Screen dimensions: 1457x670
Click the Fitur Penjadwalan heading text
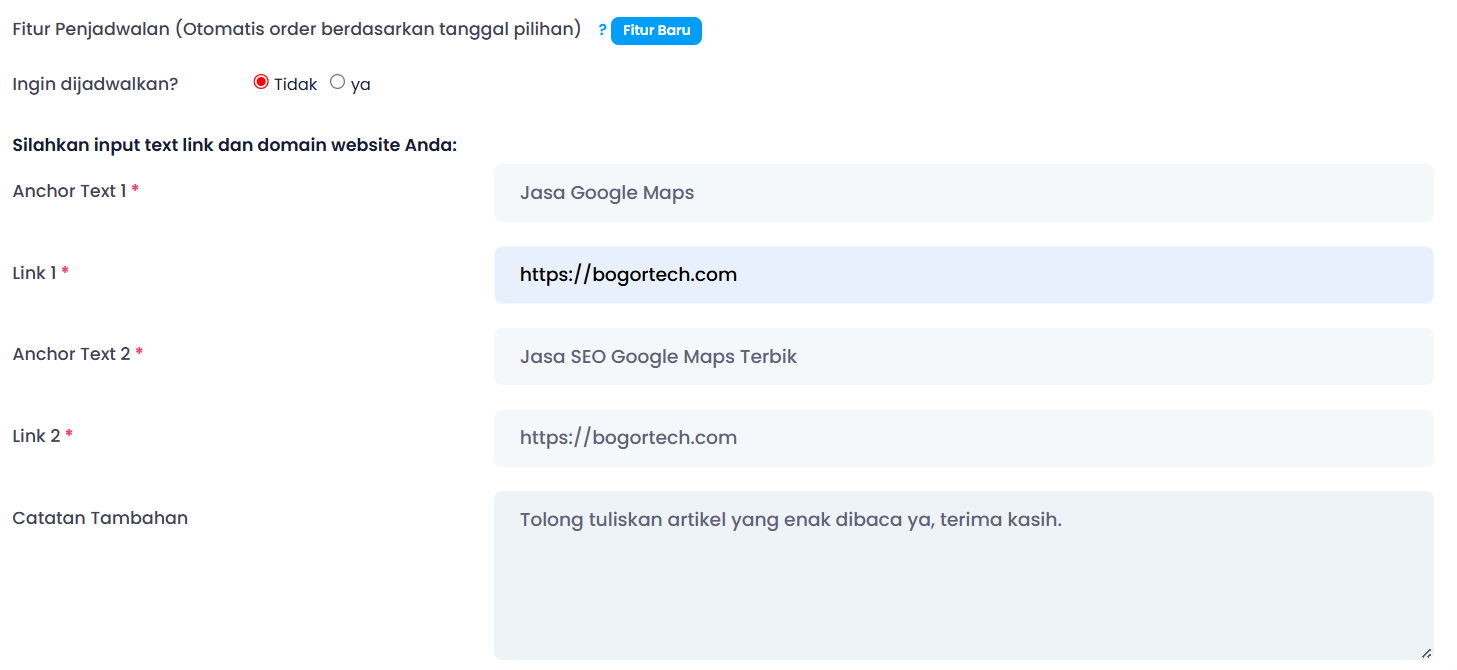[297, 29]
